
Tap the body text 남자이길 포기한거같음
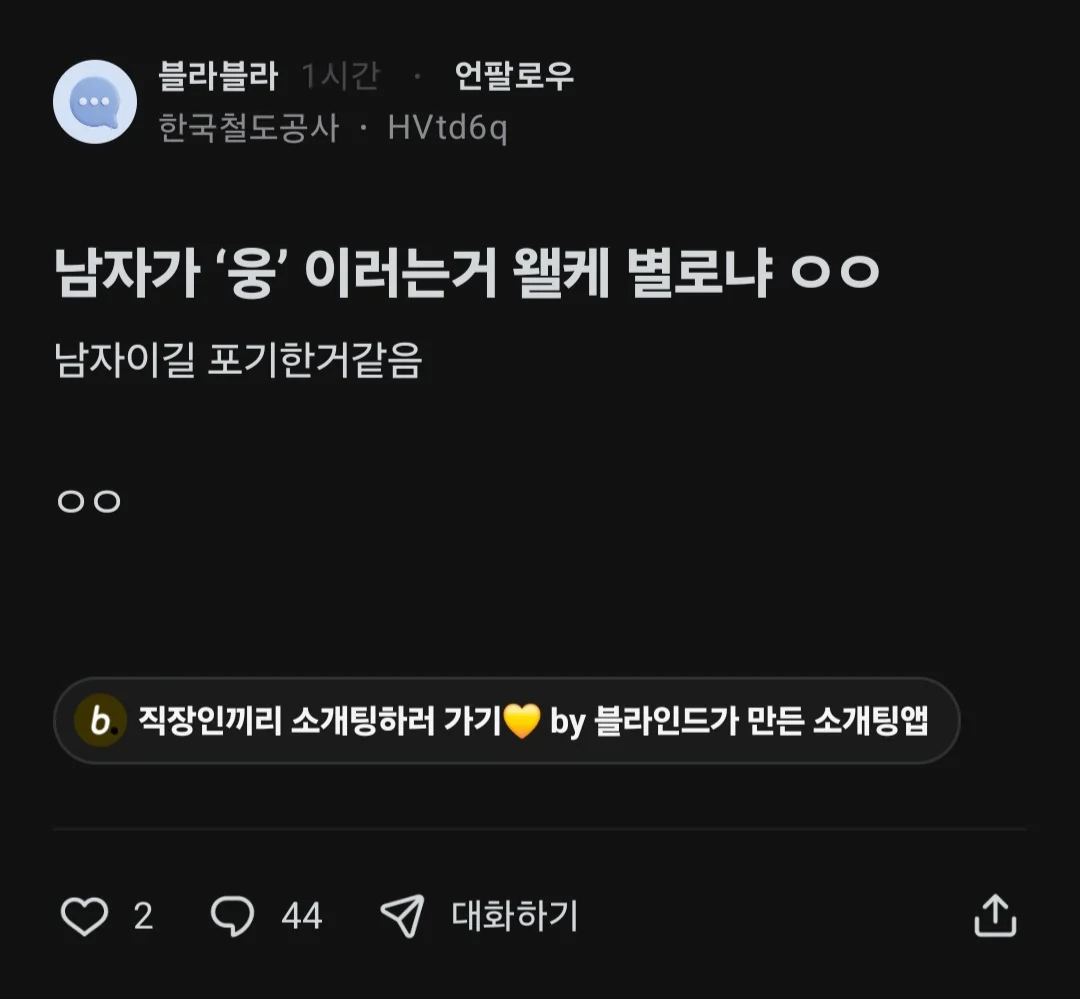238,361
